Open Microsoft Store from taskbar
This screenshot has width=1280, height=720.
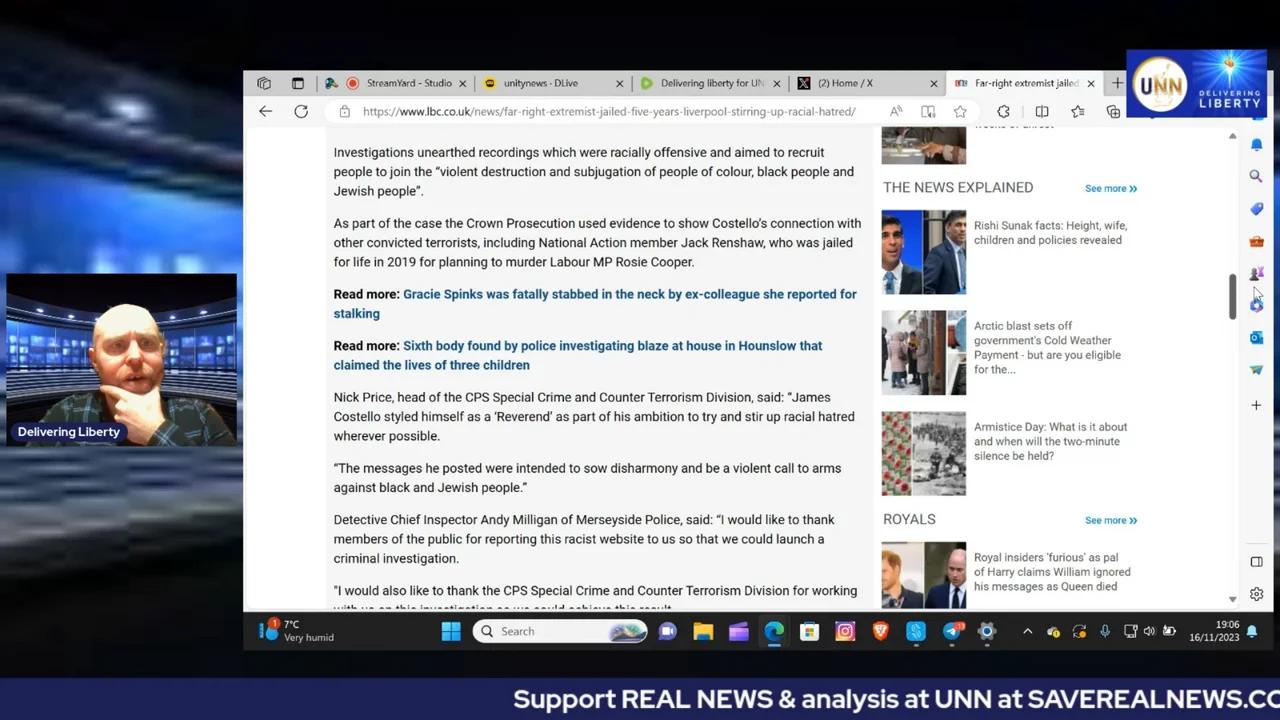(809, 631)
